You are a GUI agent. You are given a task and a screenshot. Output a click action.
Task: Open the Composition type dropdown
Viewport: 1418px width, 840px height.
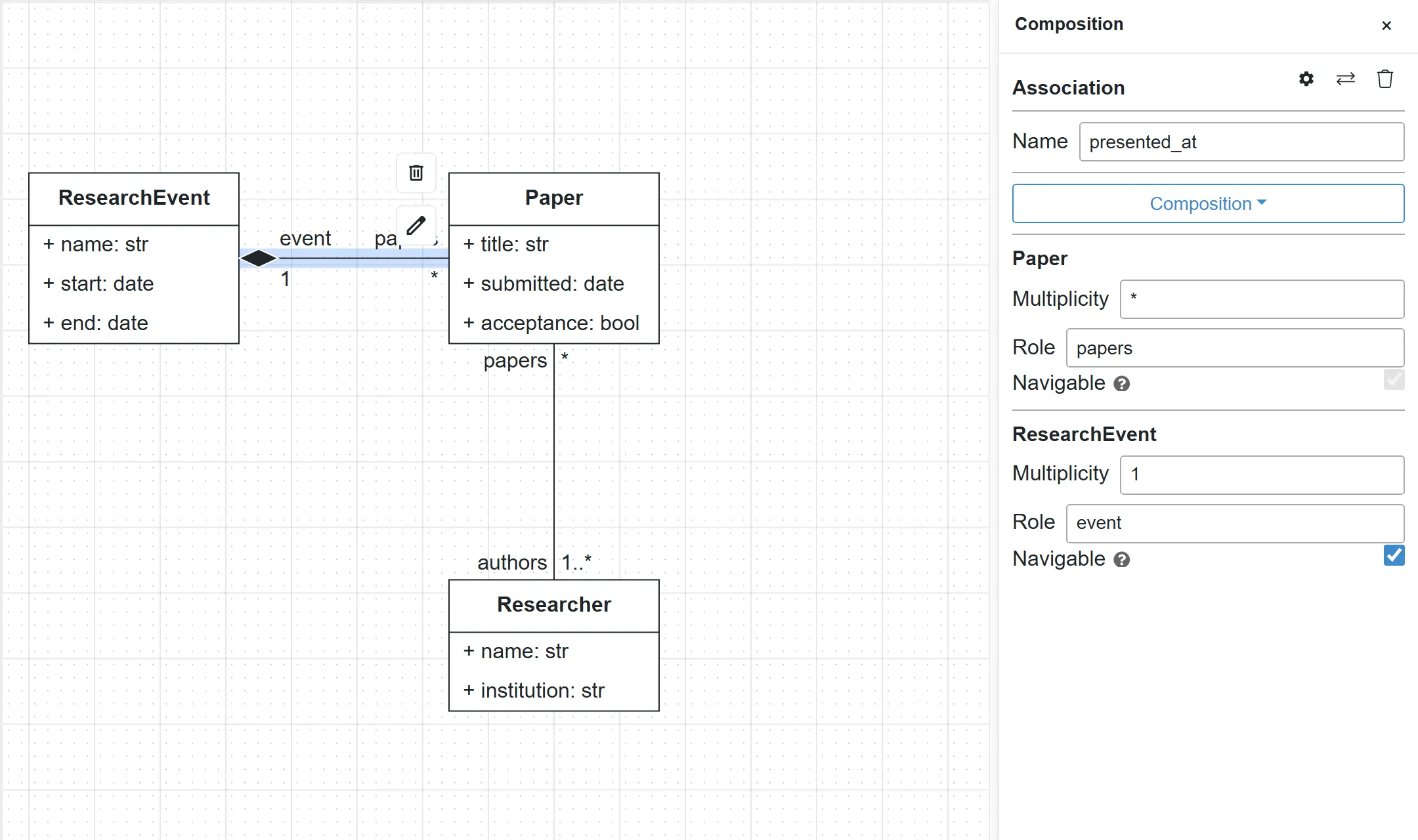click(x=1208, y=203)
